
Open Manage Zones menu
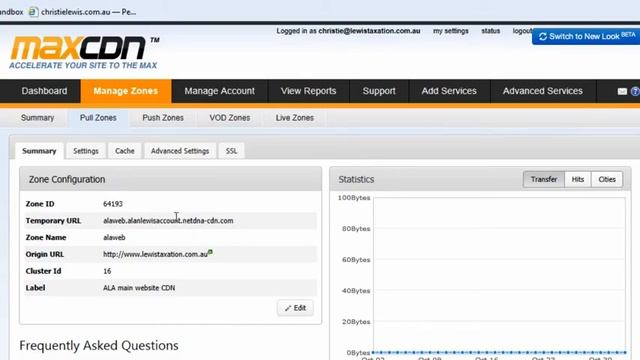click(x=126, y=91)
